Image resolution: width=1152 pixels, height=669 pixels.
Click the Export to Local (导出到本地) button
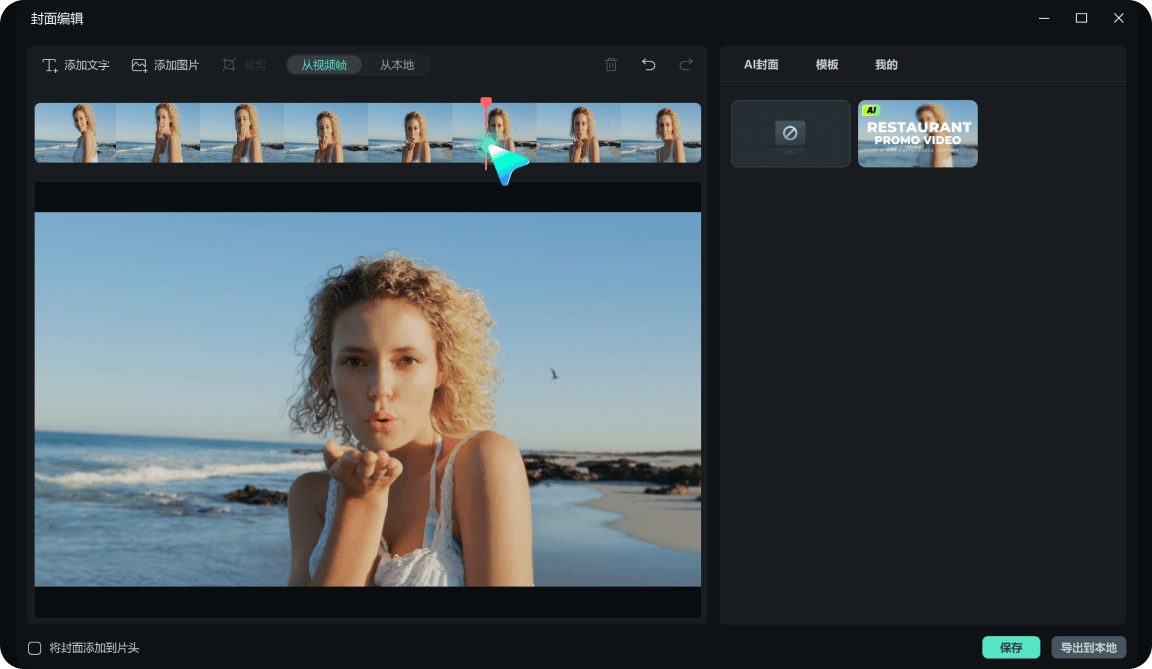[x=1088, y=647]
